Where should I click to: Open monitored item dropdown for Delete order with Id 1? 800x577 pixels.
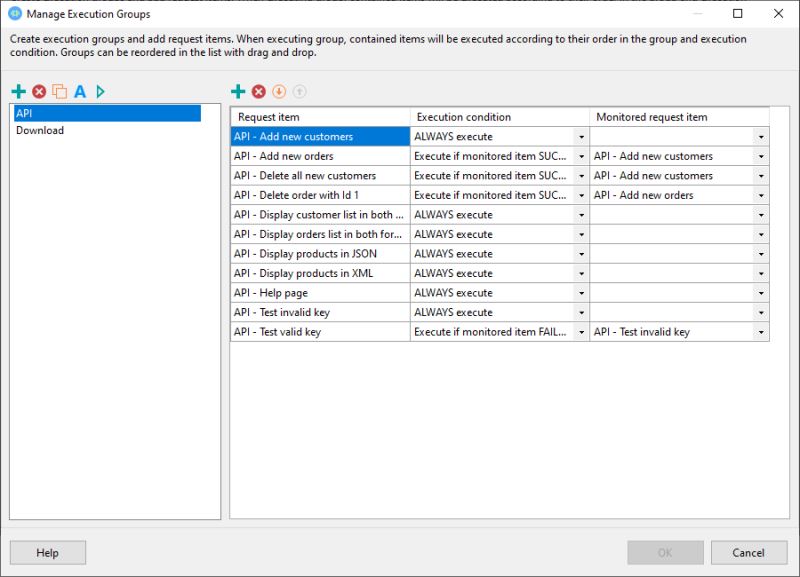761,195
